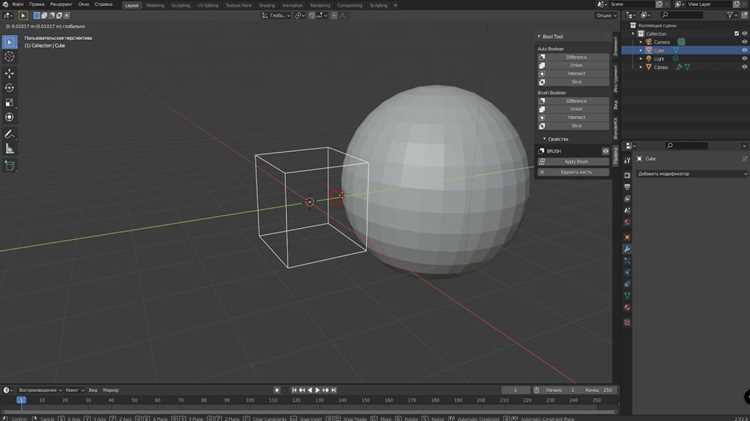
Task: Select the Move tool in left toolbar
Action: click(x=9, y=73)
